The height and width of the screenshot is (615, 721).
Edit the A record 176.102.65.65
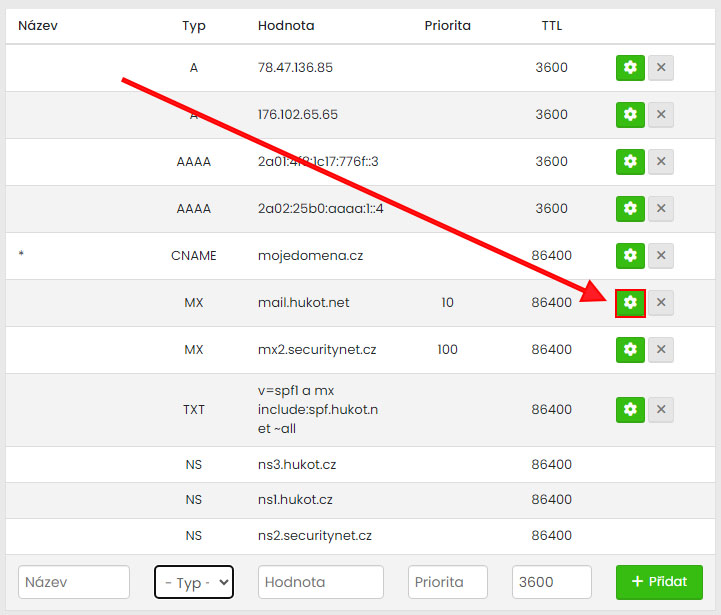(629, 115)
